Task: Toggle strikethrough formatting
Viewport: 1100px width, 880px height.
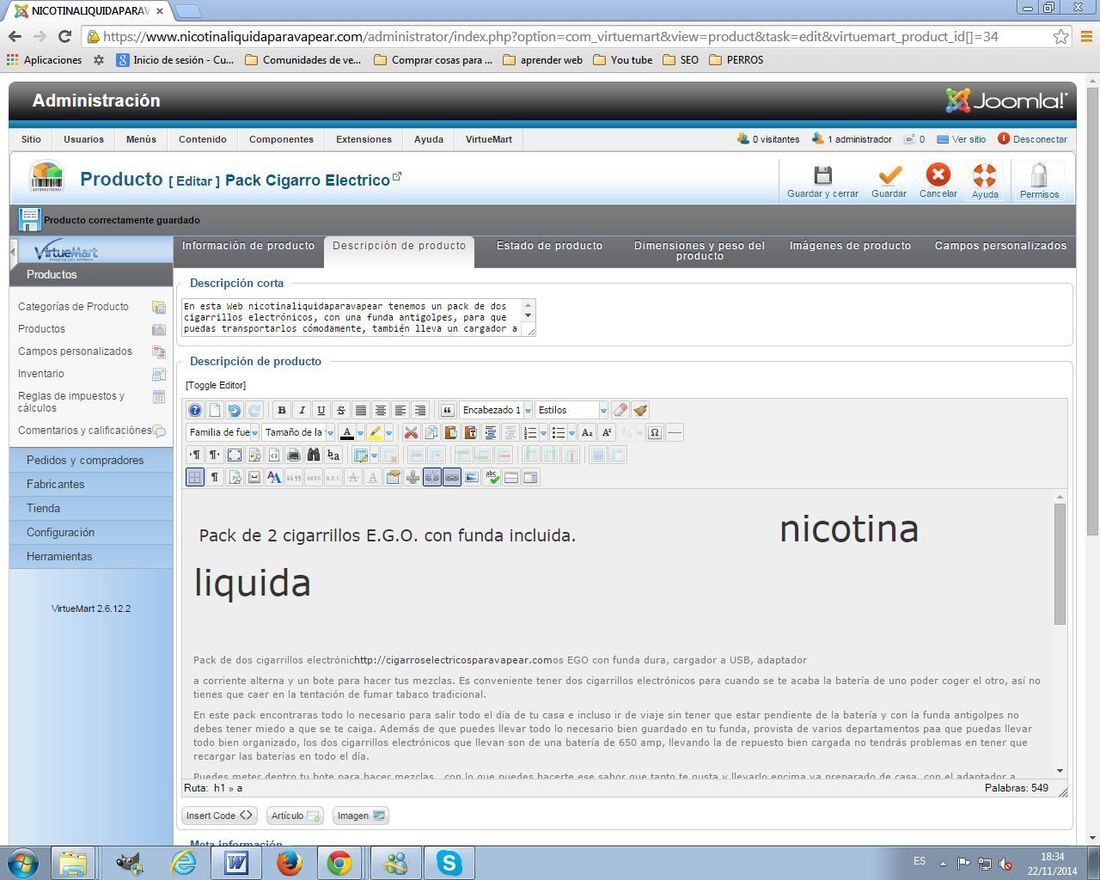Action: 341,410
